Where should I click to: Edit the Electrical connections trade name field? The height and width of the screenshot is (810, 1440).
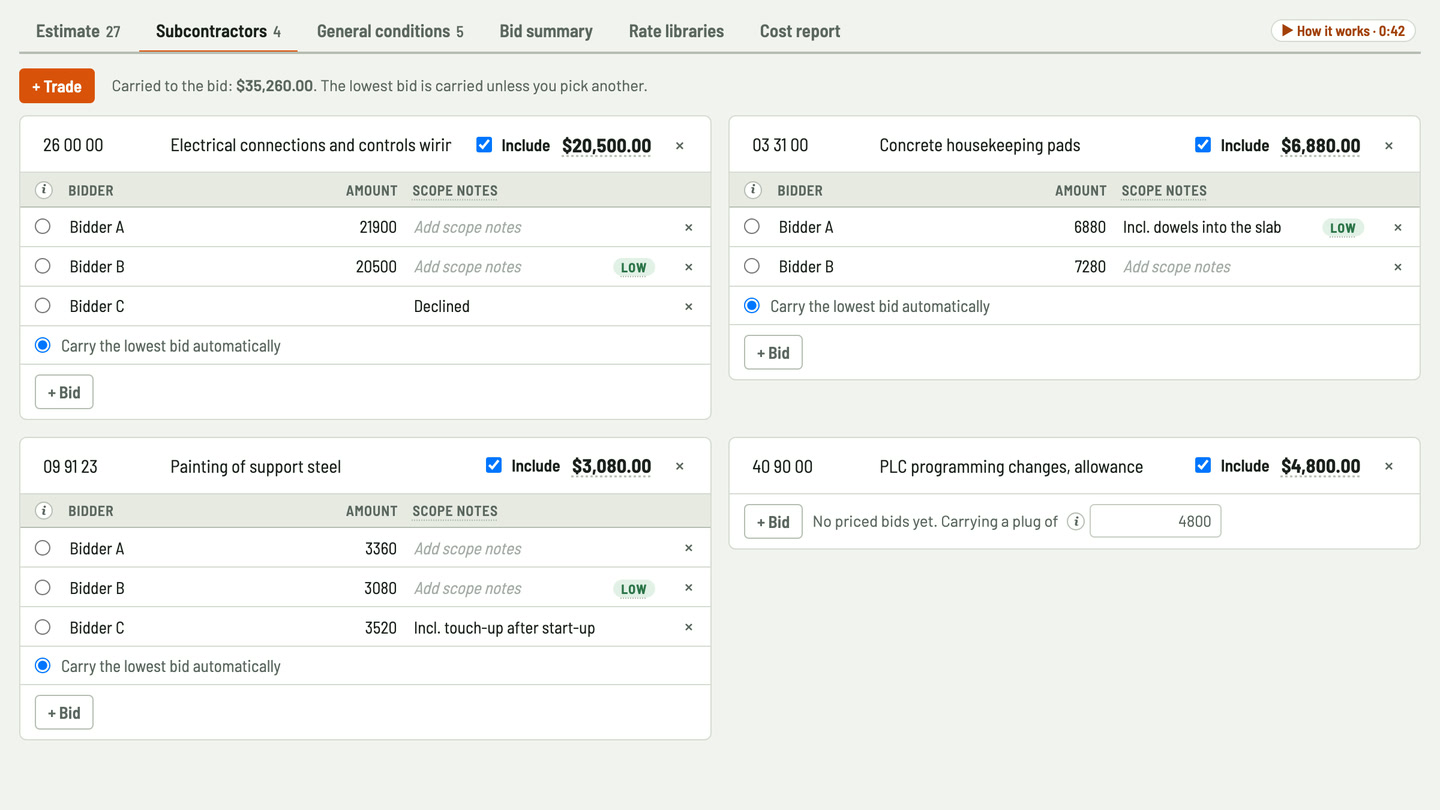coord(311,145)
